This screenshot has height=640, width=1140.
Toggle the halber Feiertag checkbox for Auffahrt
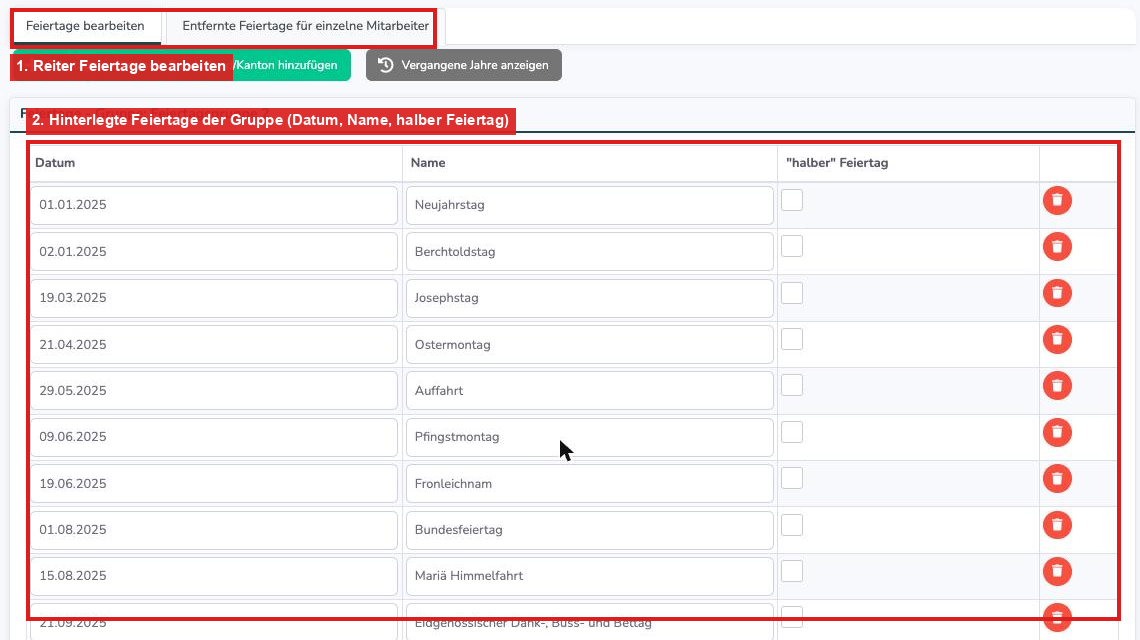coord(792,385)
